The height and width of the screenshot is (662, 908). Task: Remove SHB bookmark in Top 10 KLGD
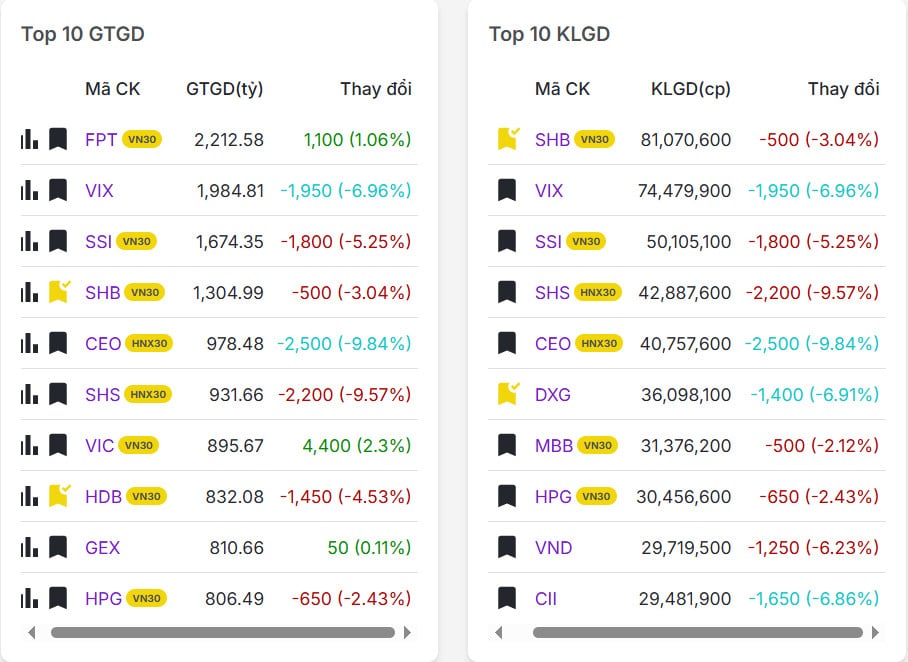click(508, 139)
